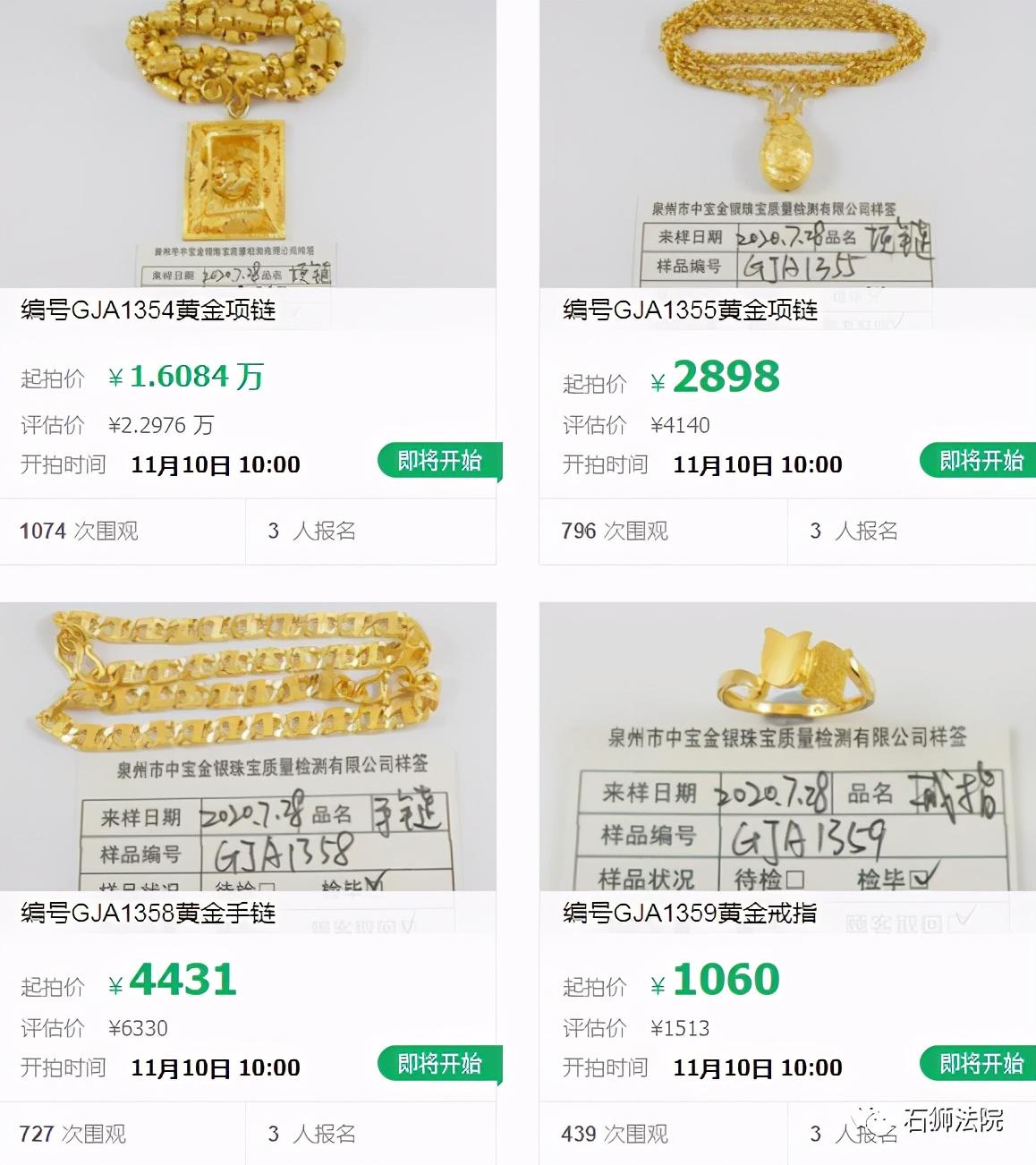Click 即将开始 badge for GJA1358 bracelet
1036x1165 pixels.
(x=439, y=1064)
